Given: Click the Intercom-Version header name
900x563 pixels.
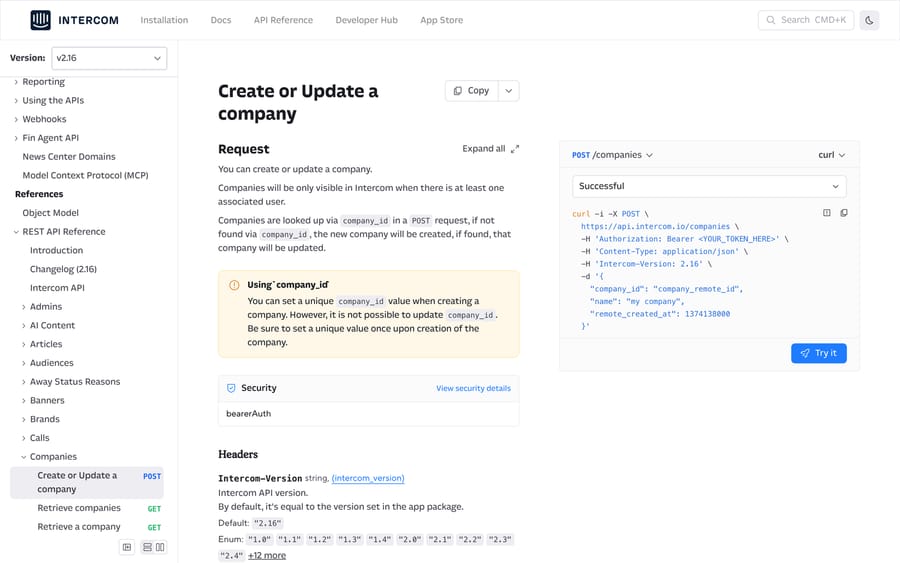Looking at the screenshot, I should coord(260,479).
